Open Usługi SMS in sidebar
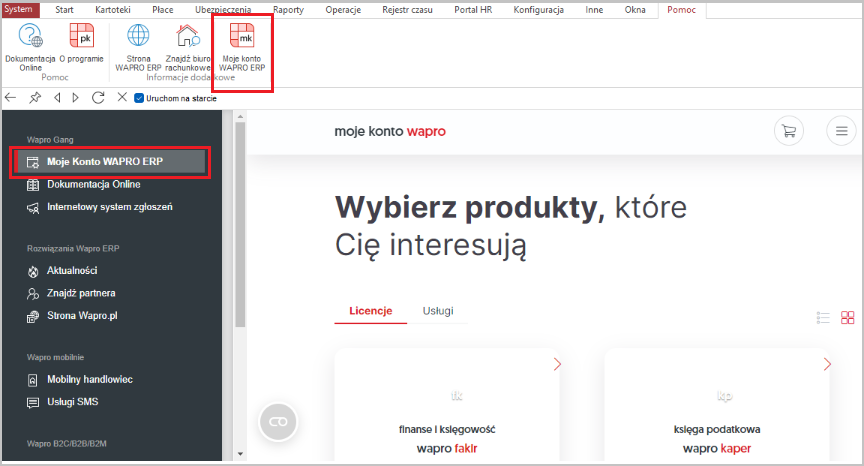 [x=73, y=402]
